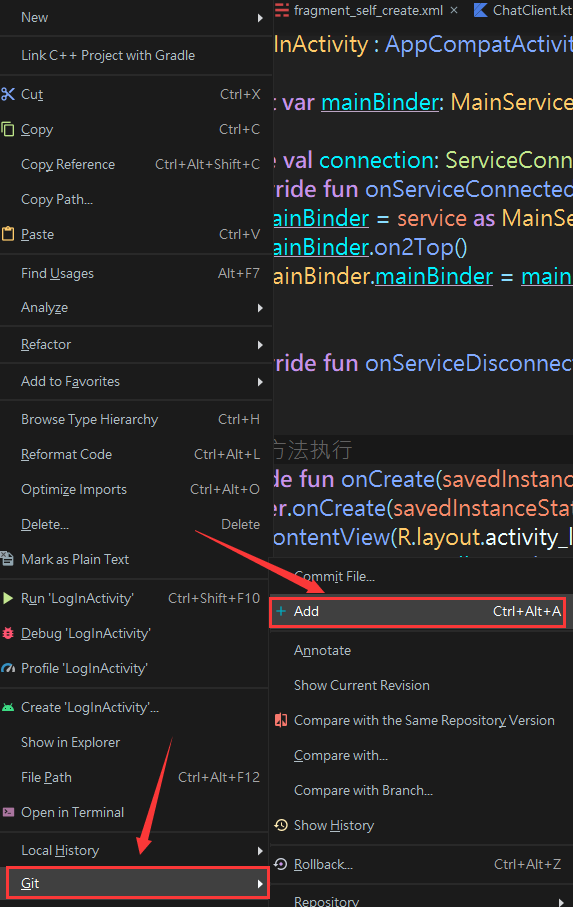Click the Rollback undo icon
573x907 pixels.
281,864
